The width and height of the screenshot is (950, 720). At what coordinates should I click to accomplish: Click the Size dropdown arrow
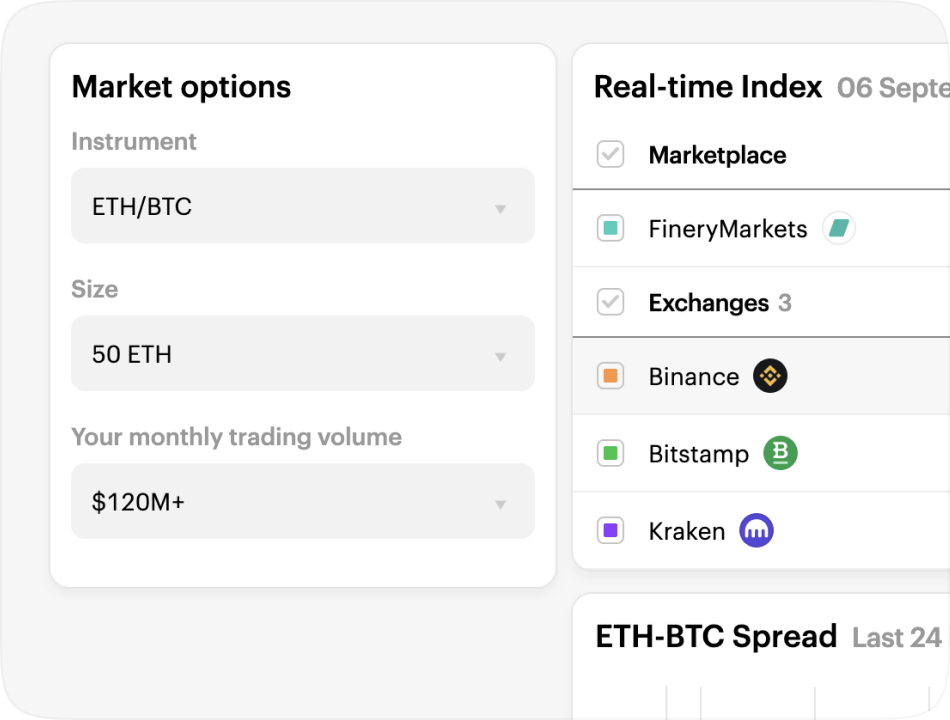click(x=500, y=356)
